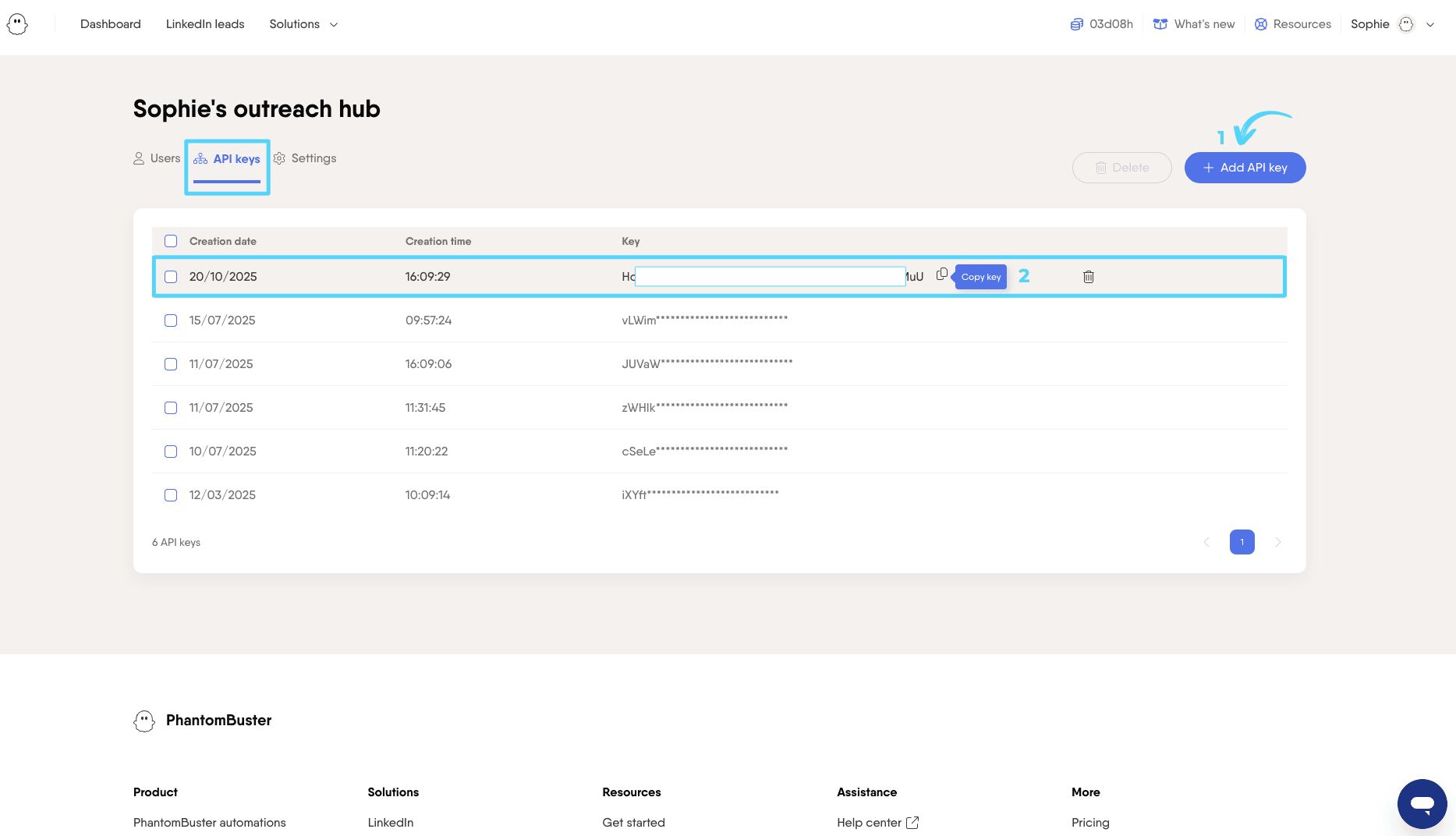This screenshot has height=836, width=1456.
Task: Click the 6 API keys count label
Action: pos(176,542)
